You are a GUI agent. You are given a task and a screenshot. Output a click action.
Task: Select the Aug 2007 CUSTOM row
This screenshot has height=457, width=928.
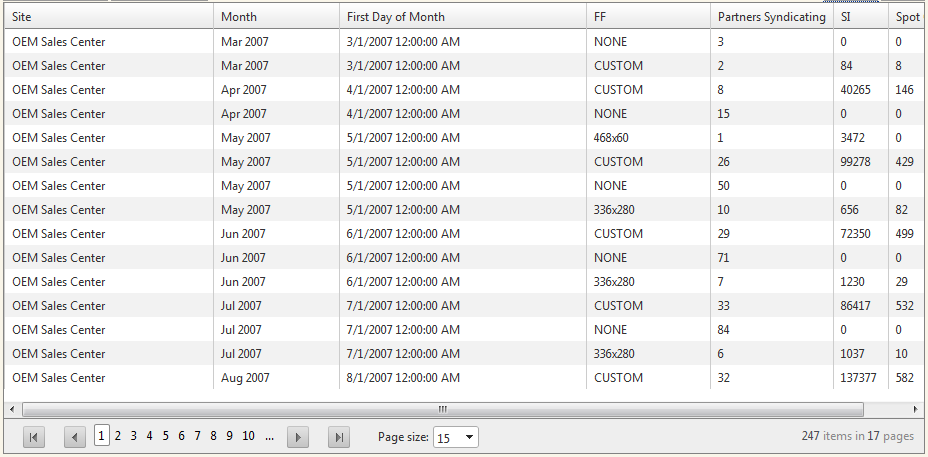[x=400, y=378]
